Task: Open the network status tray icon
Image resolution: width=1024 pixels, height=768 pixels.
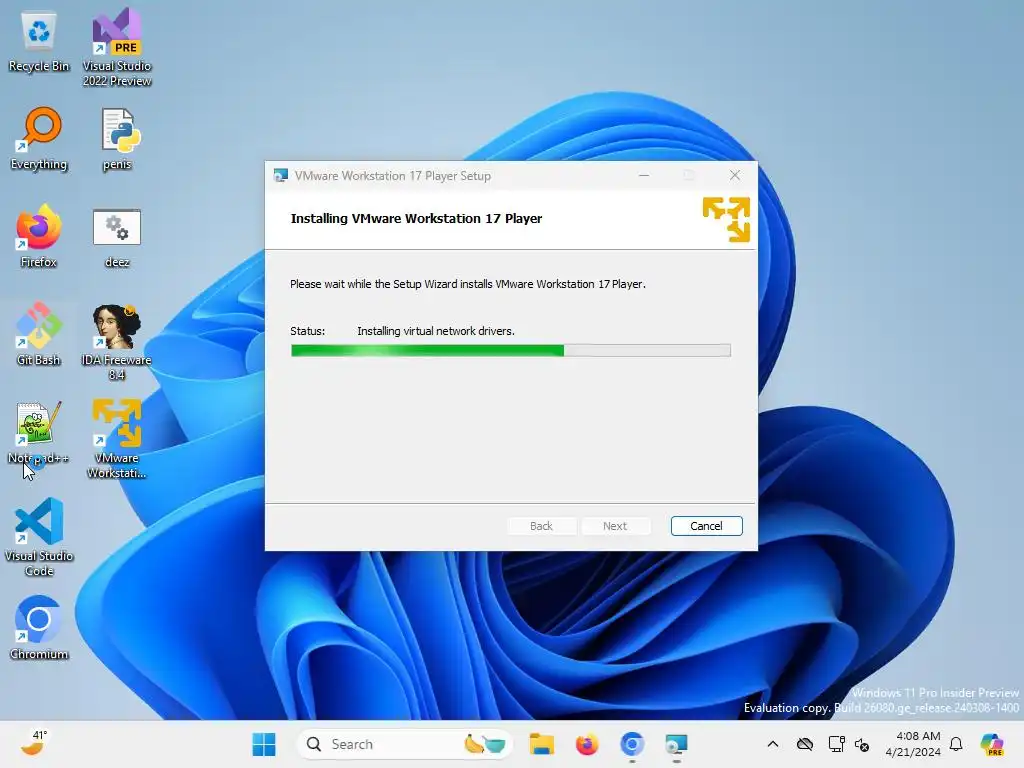Action: [x=836, y=744]
